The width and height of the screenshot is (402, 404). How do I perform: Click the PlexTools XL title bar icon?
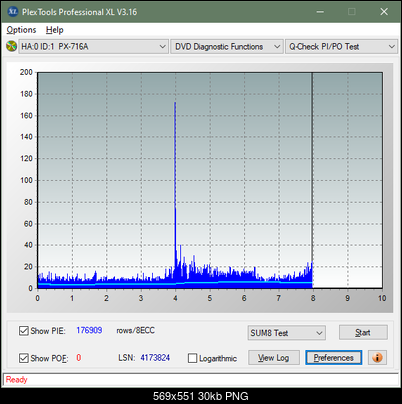coord(13,12)
